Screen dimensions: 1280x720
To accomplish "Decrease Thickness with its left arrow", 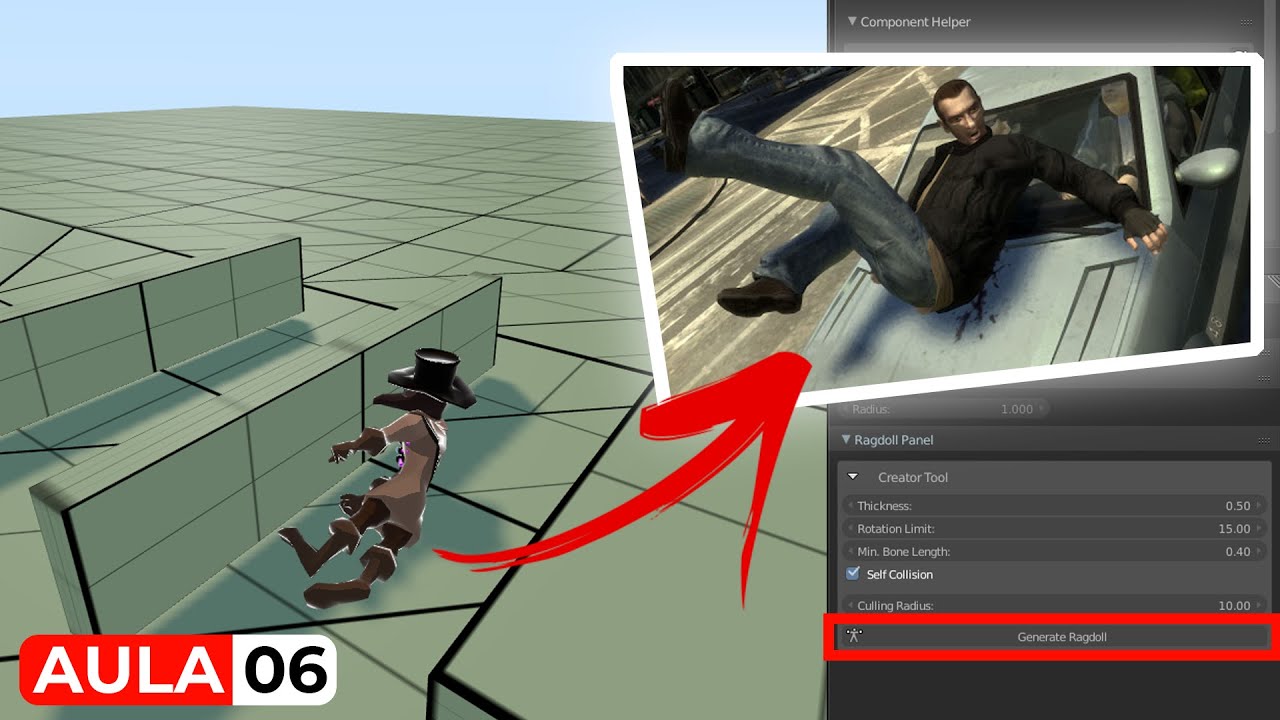I will tap(850, 506).
